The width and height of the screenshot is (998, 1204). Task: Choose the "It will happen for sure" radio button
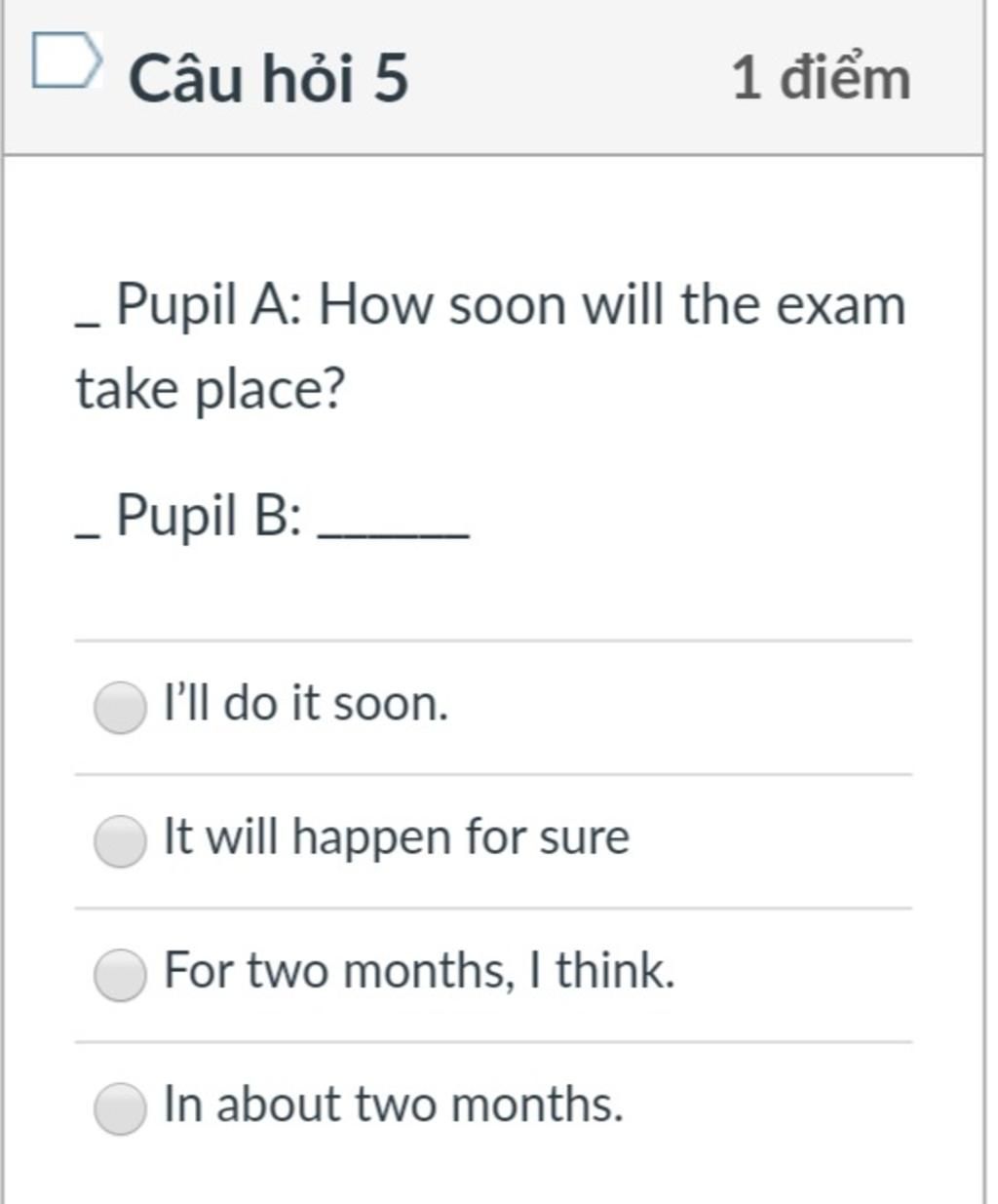120,840
